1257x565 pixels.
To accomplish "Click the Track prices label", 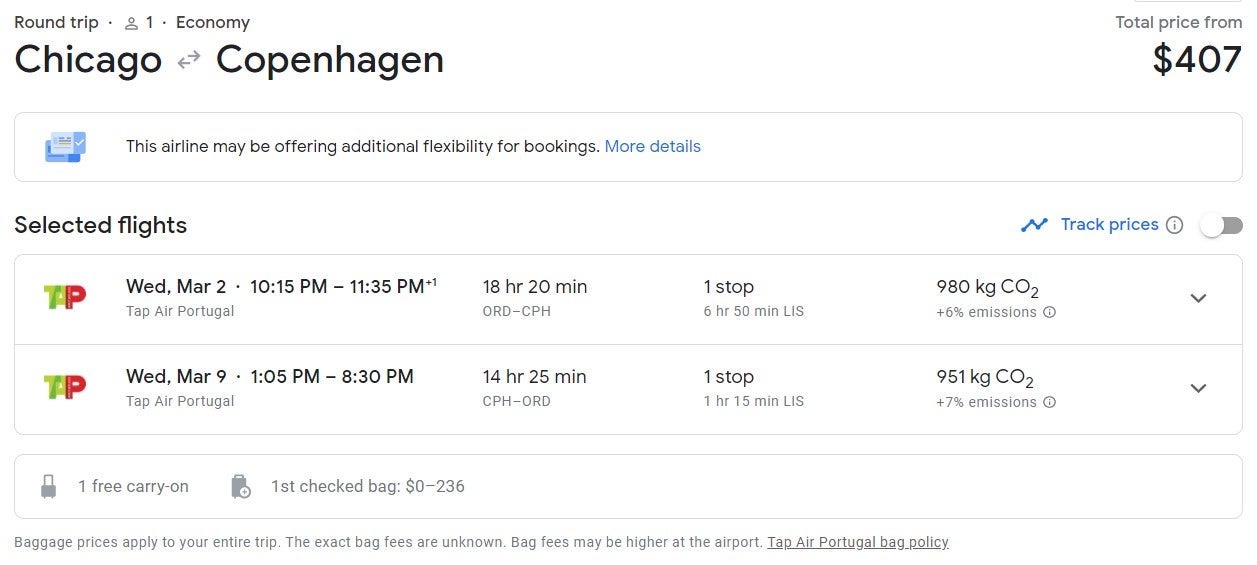I will tap(1110, 224).
